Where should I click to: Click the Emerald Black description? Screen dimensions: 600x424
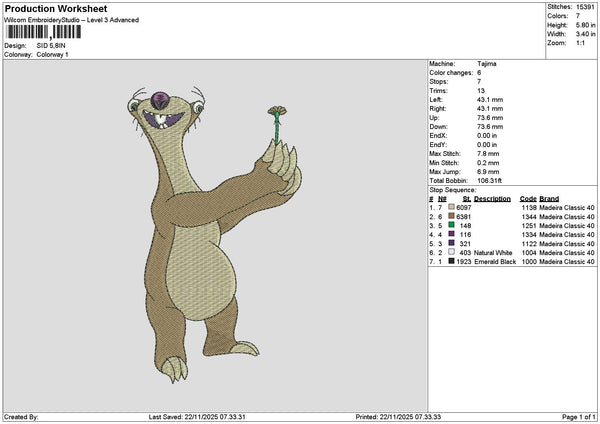tap(495, 262)
